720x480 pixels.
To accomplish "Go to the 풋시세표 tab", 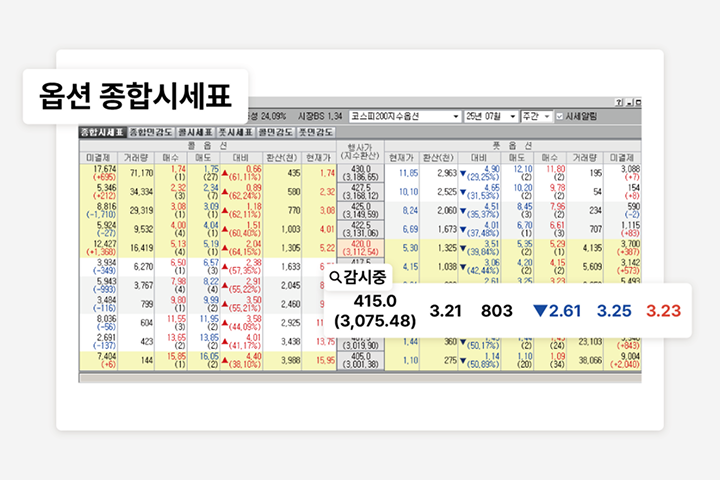I will 233,131.
